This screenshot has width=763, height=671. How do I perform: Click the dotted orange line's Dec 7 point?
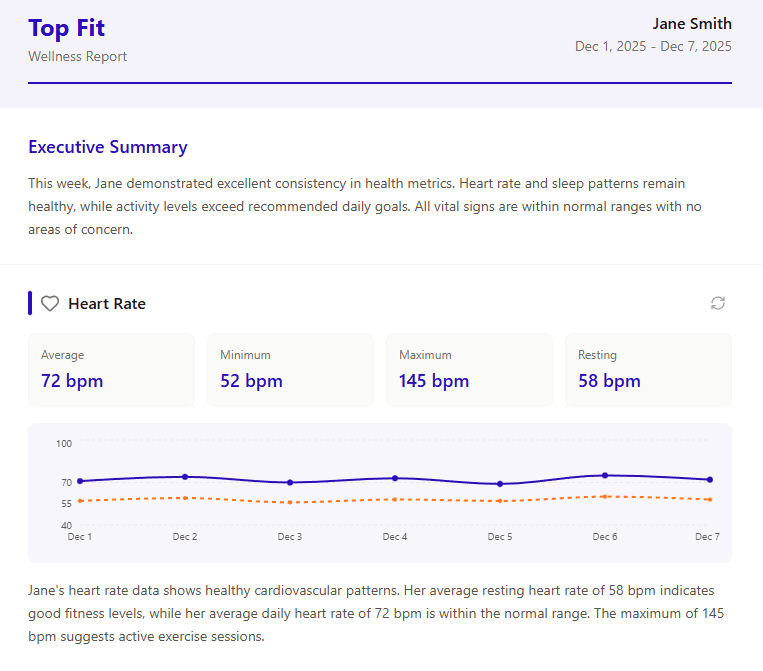coord(709,499)
